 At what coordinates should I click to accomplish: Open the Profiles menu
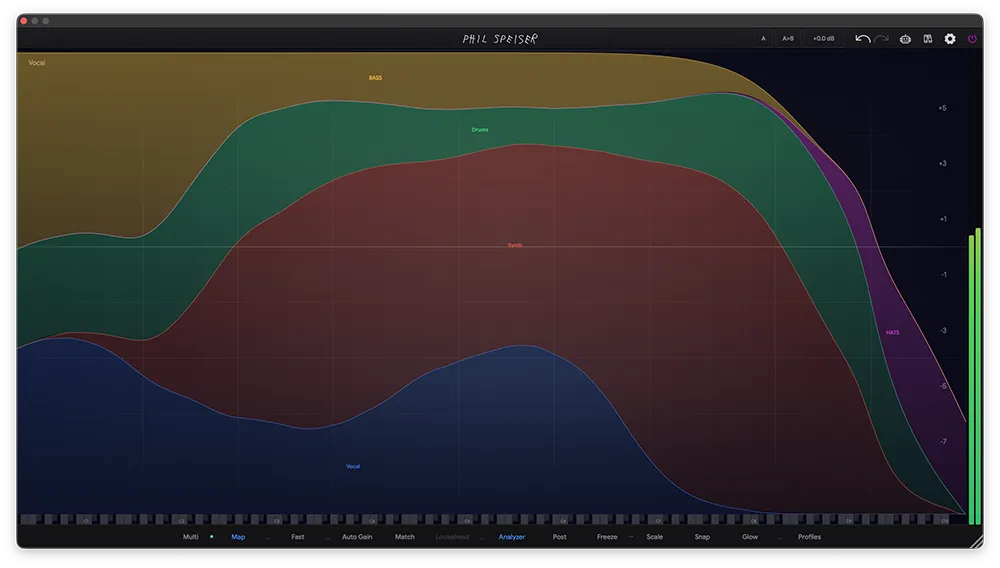point(809,537)
